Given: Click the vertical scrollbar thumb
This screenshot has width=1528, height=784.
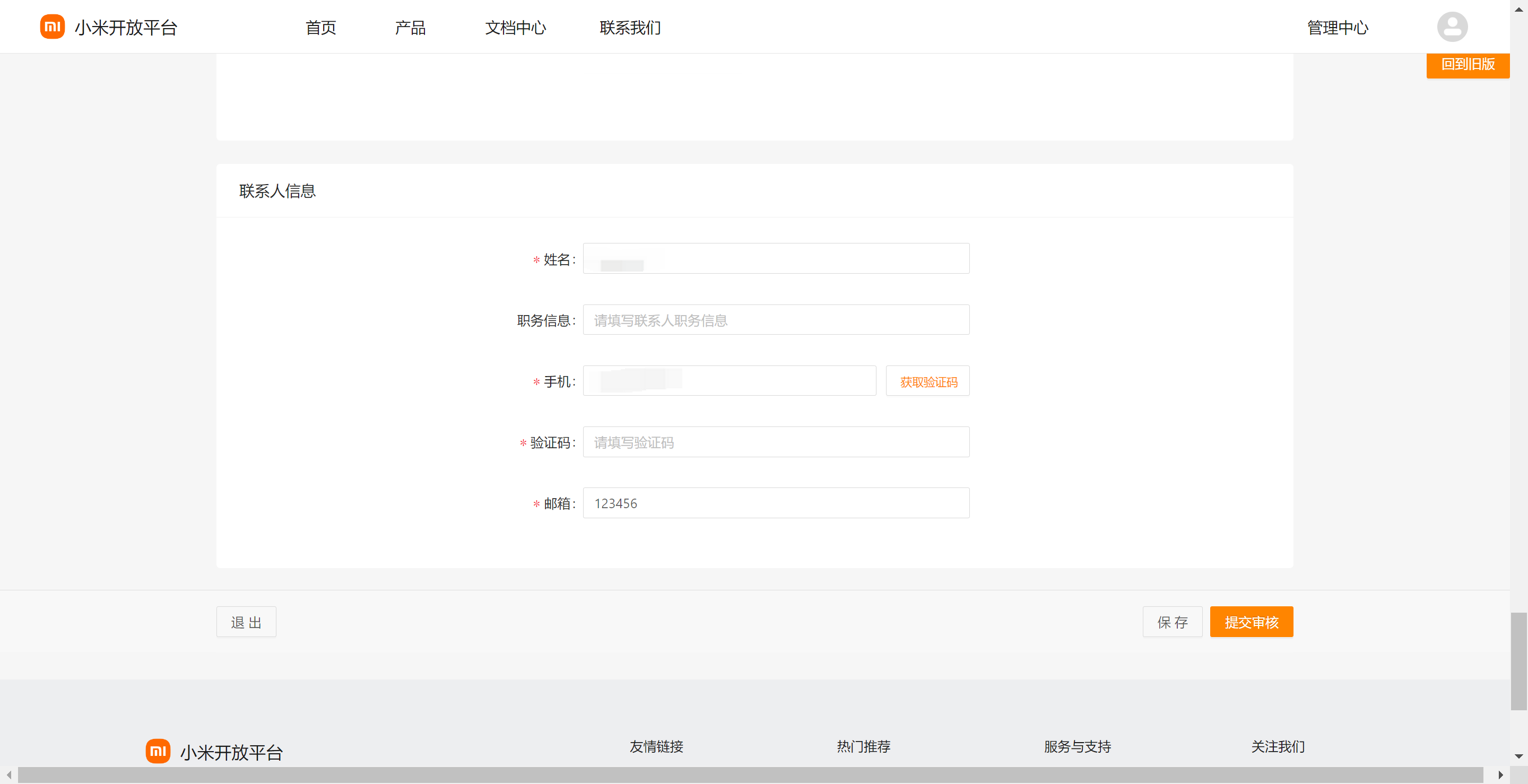Looking at the screenshot, I should [x=1518, y=661].
